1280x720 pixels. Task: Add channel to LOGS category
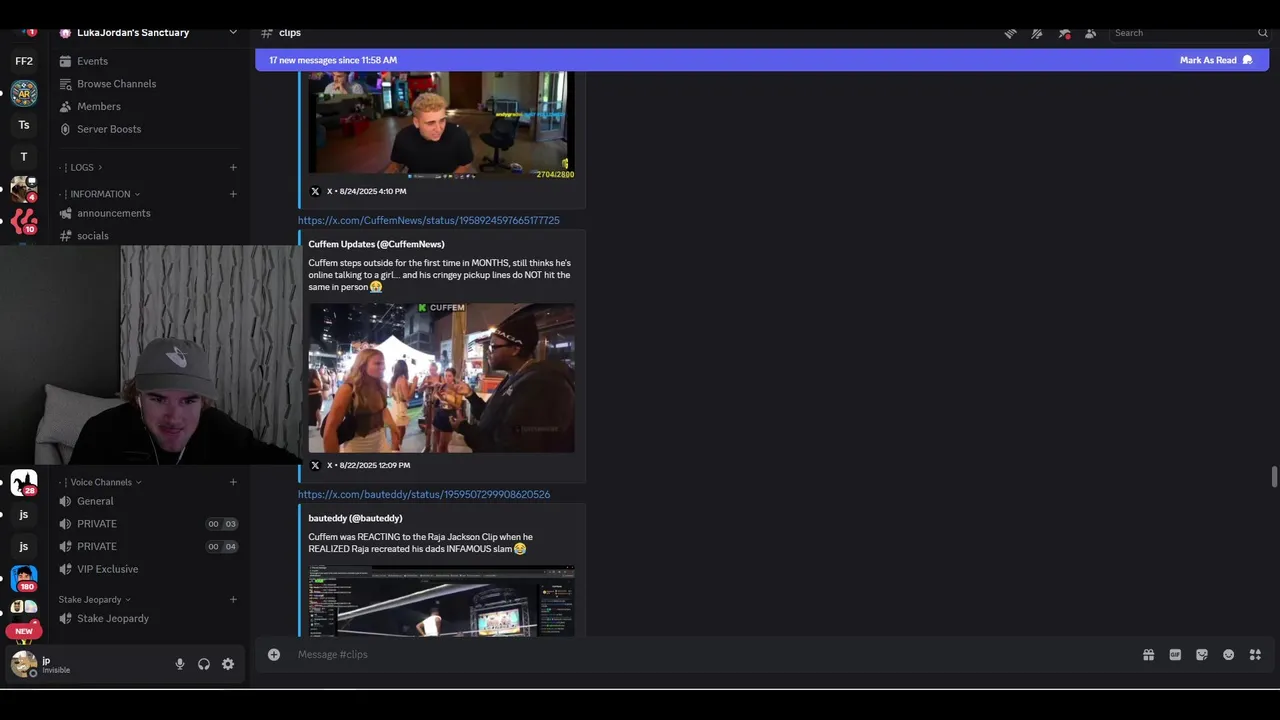(x=233, y=167)
